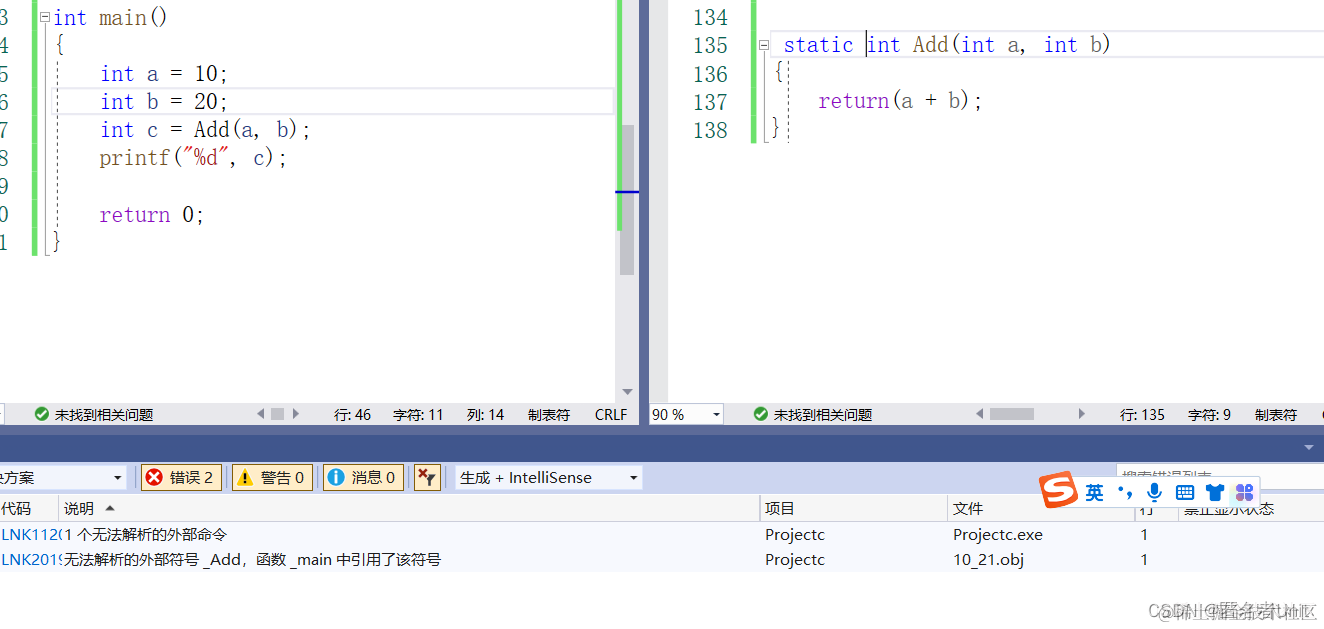Click the left editor scroll-left arrow
This screenshot has width=1324, height=629.
click(261, 414)
